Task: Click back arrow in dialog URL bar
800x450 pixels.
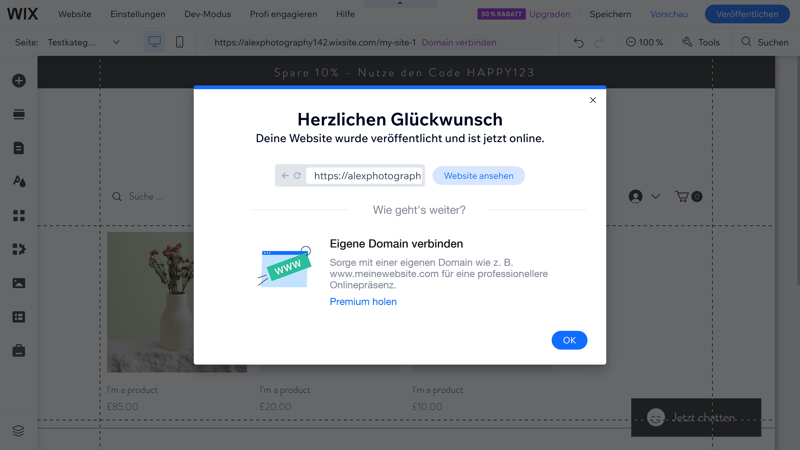Action: tap(285, 176)
